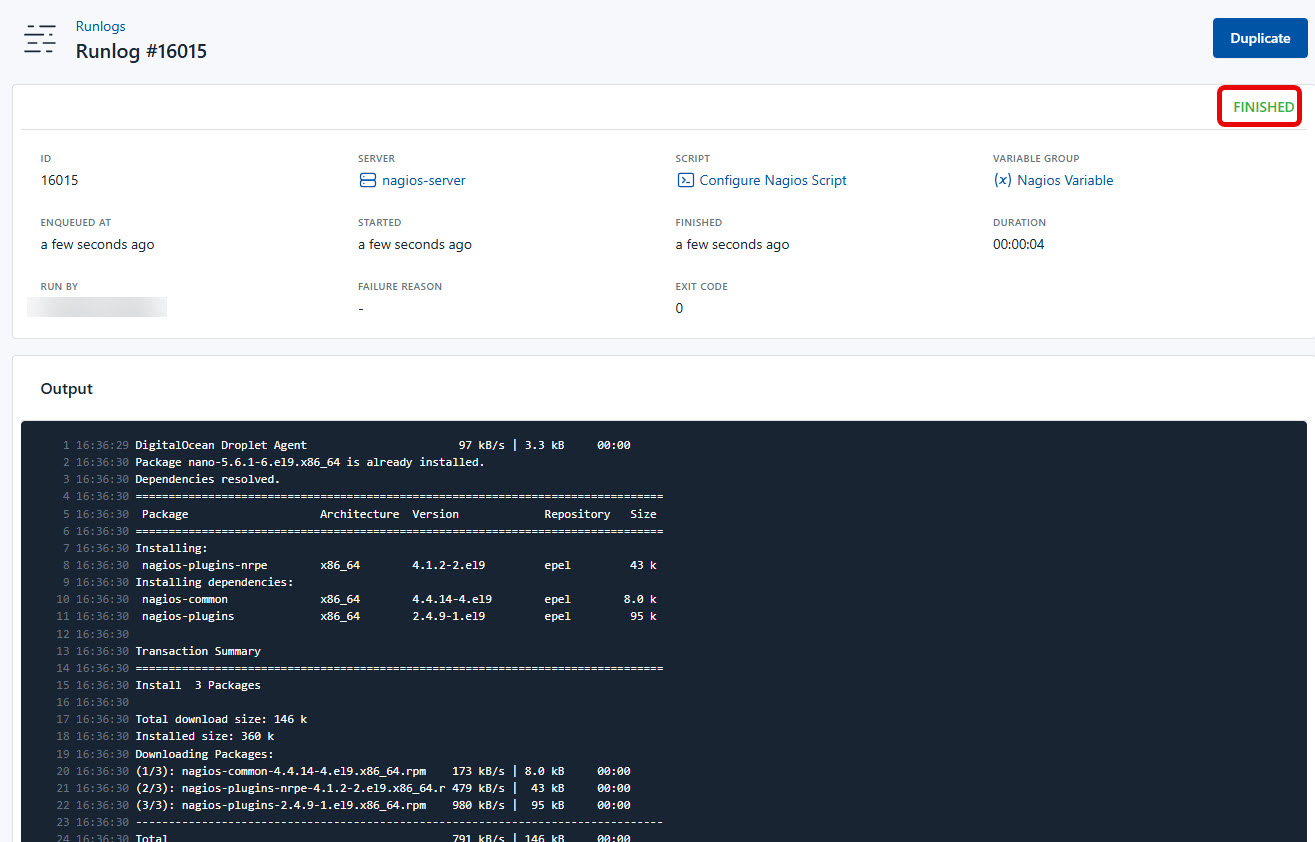Click the Enqueued At timestamp
The image size is (1315, 842).
tap(97, 244)
